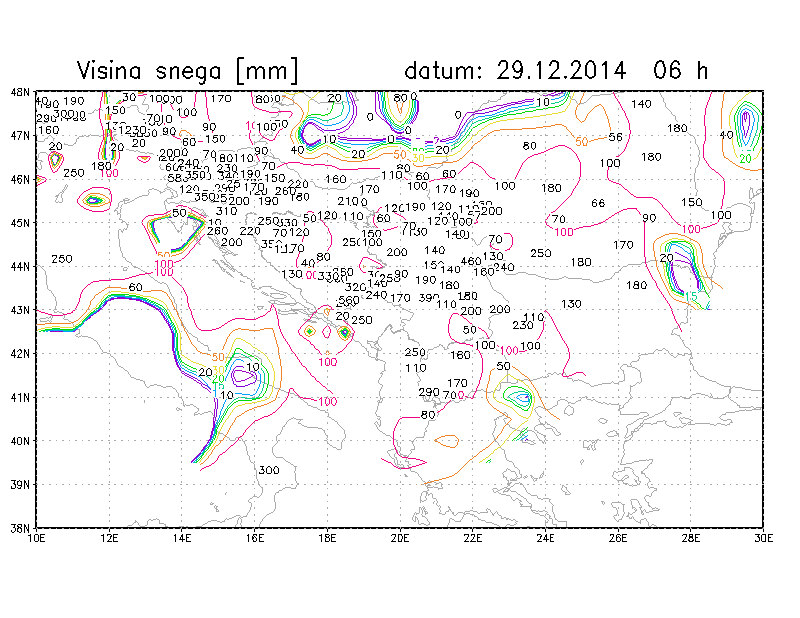The width and height of the screenshot is (800, 618).
Task: Select the 44N latitude axis label
Action: pyautogui.click(x=20, y=266)
